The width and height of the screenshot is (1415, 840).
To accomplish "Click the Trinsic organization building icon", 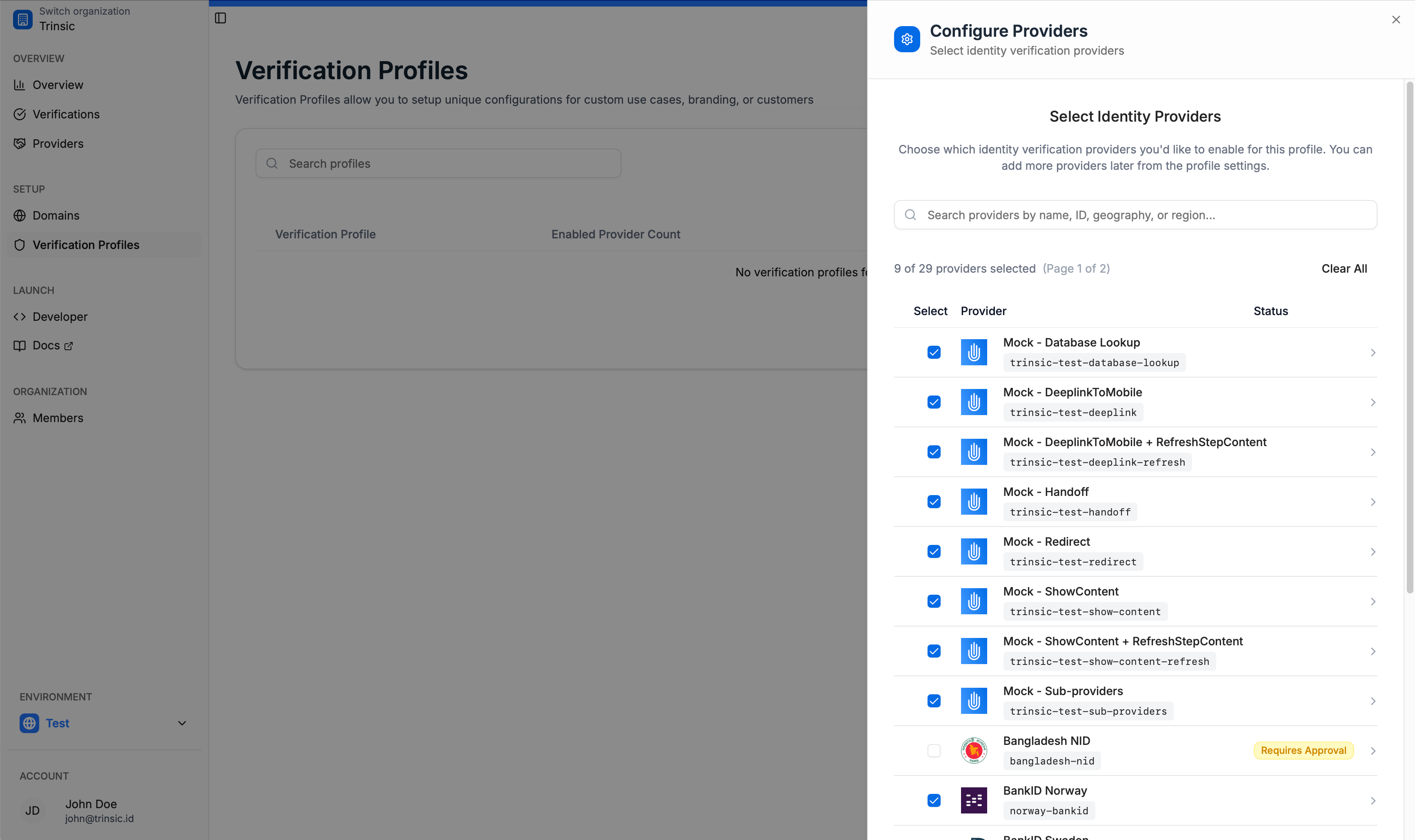I will [x=22, y=19].
